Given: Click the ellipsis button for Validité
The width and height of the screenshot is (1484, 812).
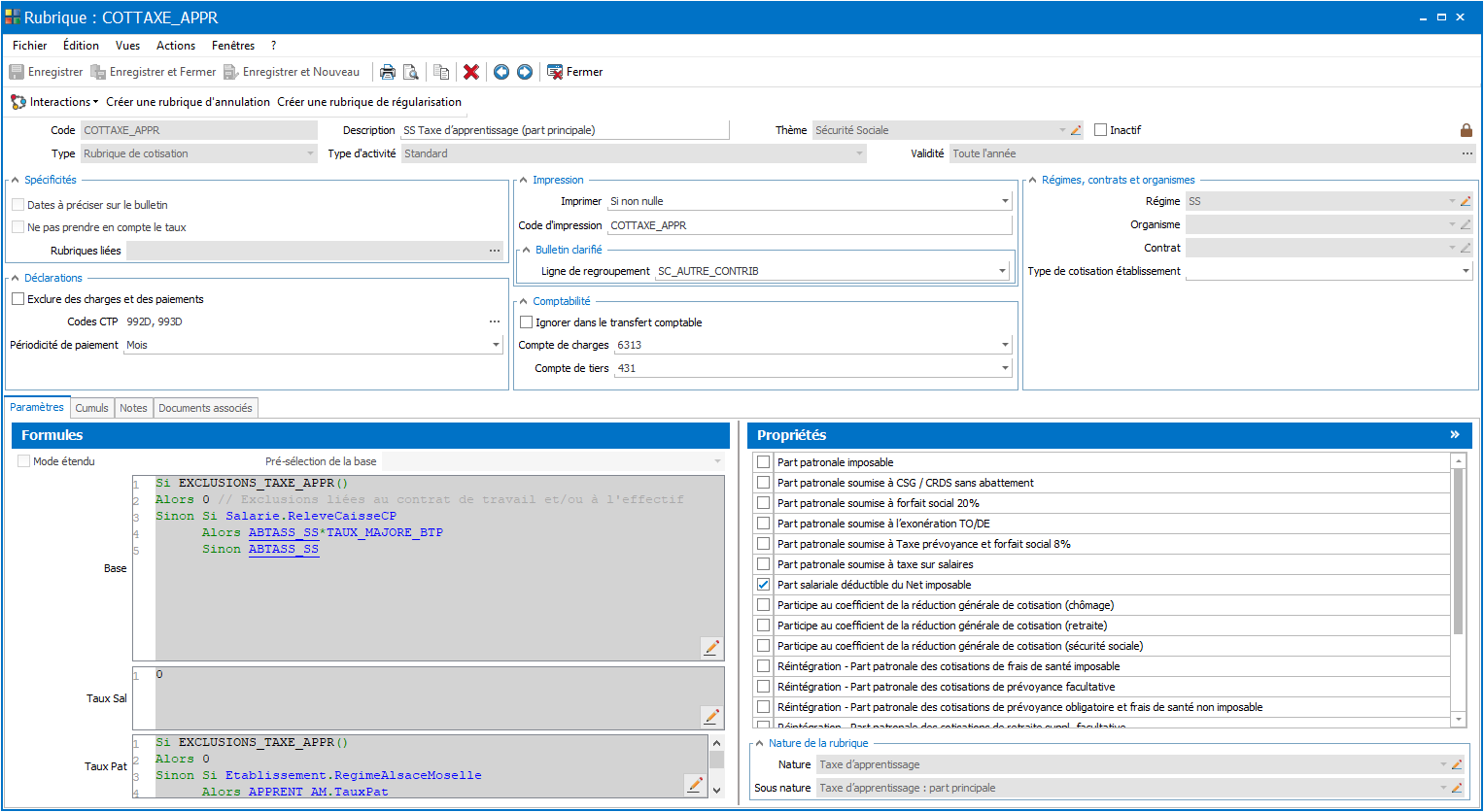Looking at the screenshot, I should point(1467,153).
